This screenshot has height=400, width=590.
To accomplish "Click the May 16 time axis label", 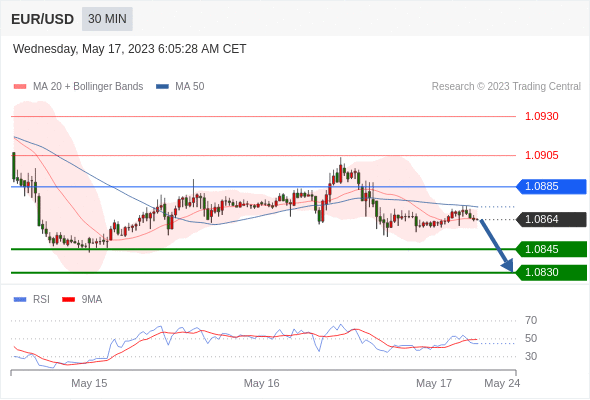I will click(262, 383).
